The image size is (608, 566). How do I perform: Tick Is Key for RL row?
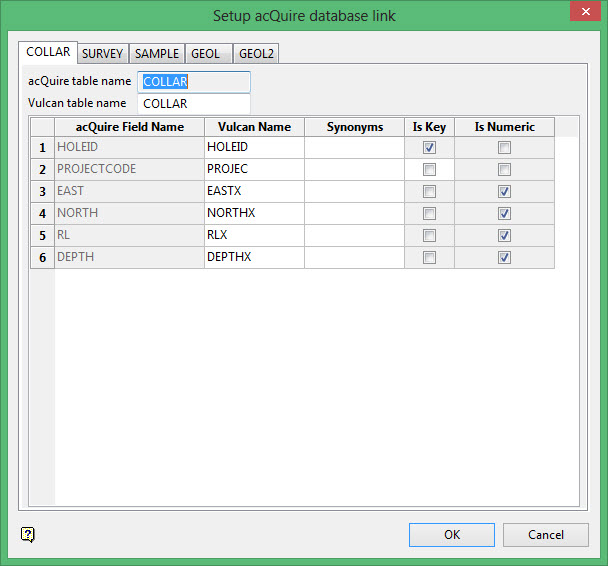tap(429, 235)
